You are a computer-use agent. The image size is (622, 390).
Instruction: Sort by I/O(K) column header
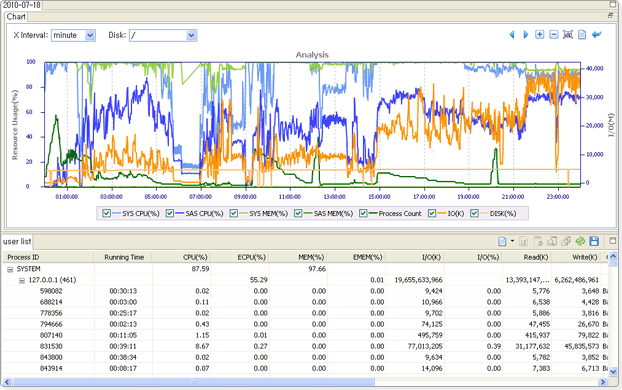pyautogui.click(x=415, y=257)
